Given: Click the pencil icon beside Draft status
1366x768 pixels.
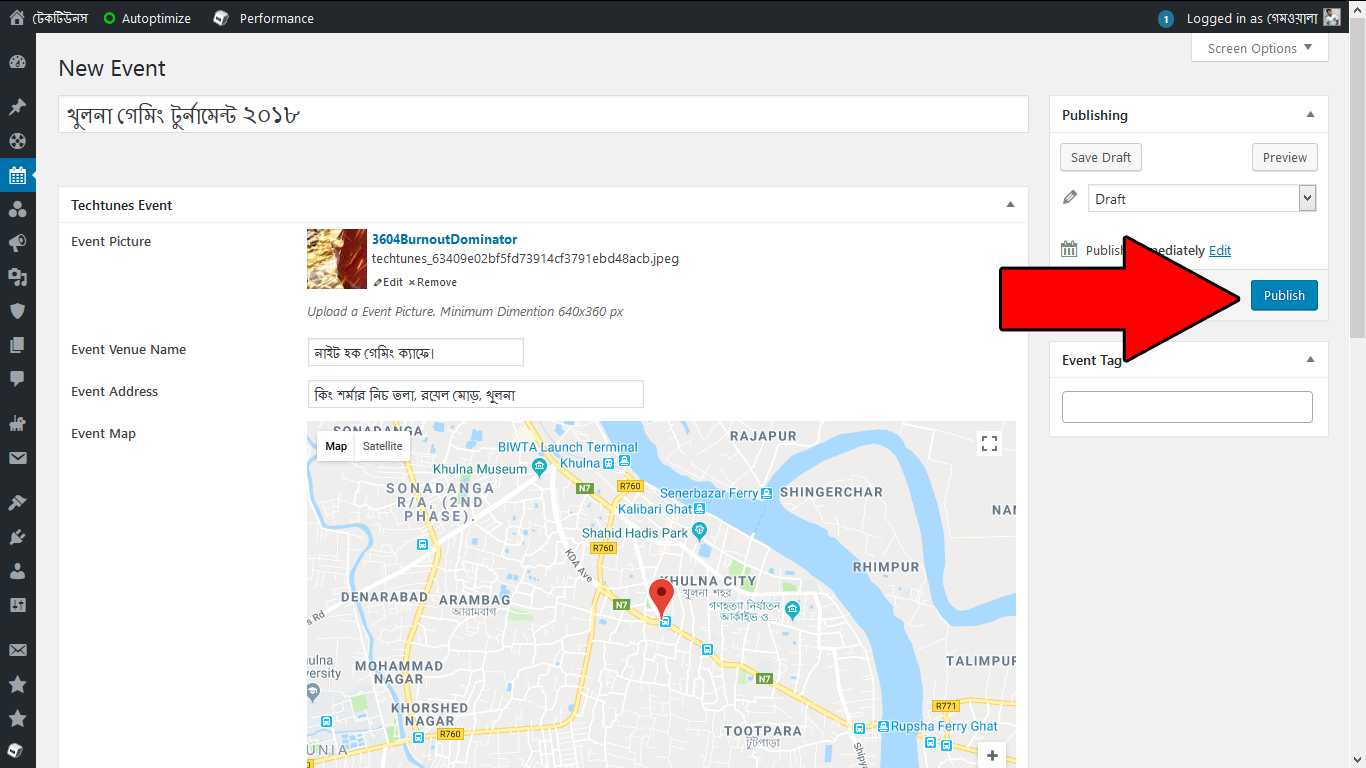Looking at the screenshot, I should 1070,198.
